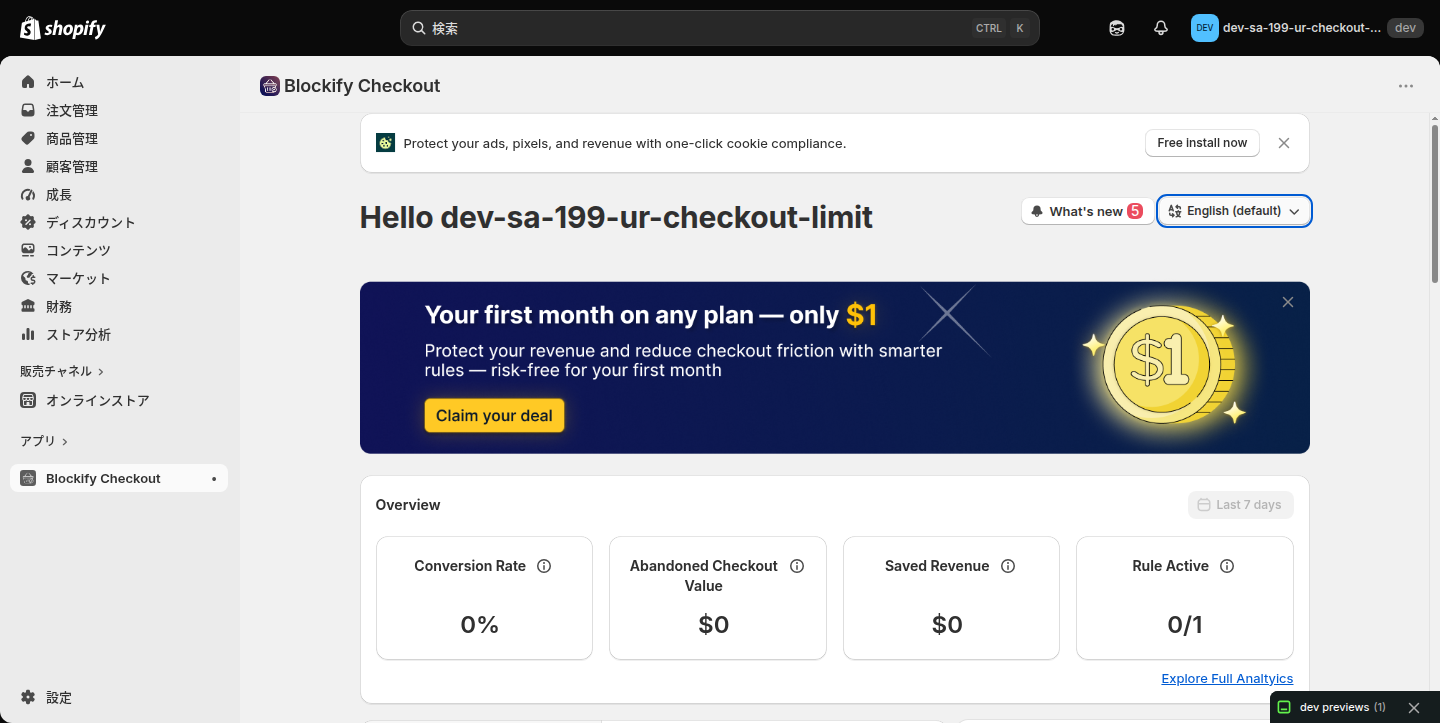Show Rule Active info icon

(x=1227, y=566)
